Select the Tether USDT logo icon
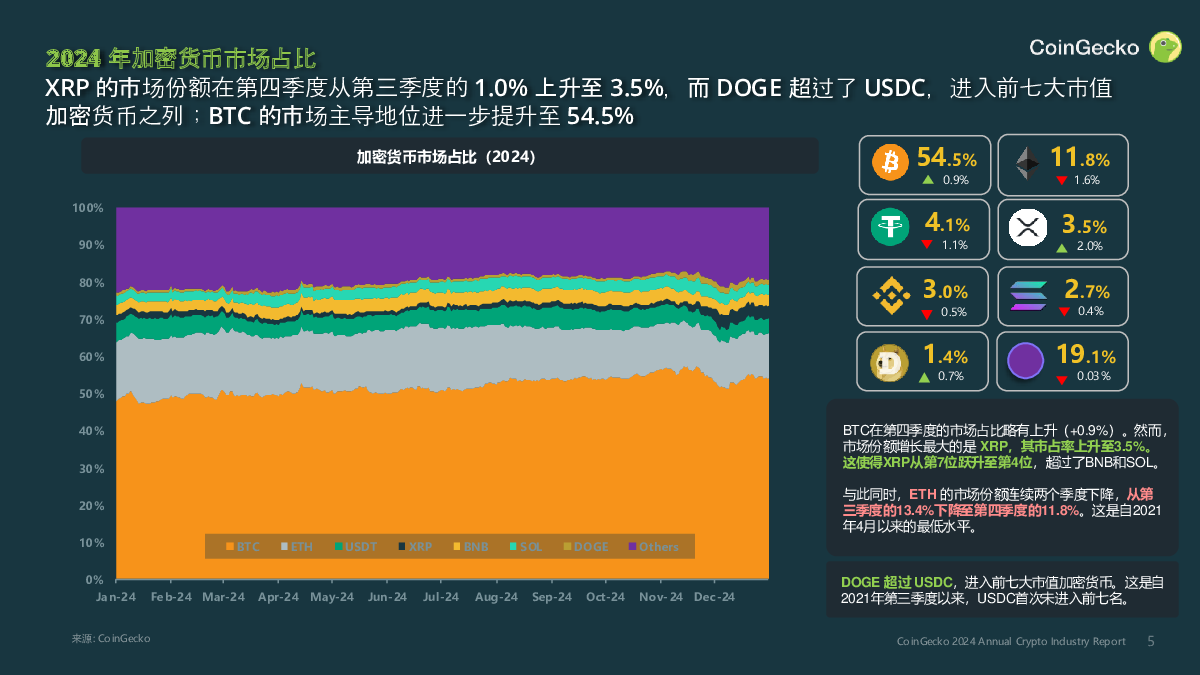Viewport: 1200px width, 675px height. [890, 229]
